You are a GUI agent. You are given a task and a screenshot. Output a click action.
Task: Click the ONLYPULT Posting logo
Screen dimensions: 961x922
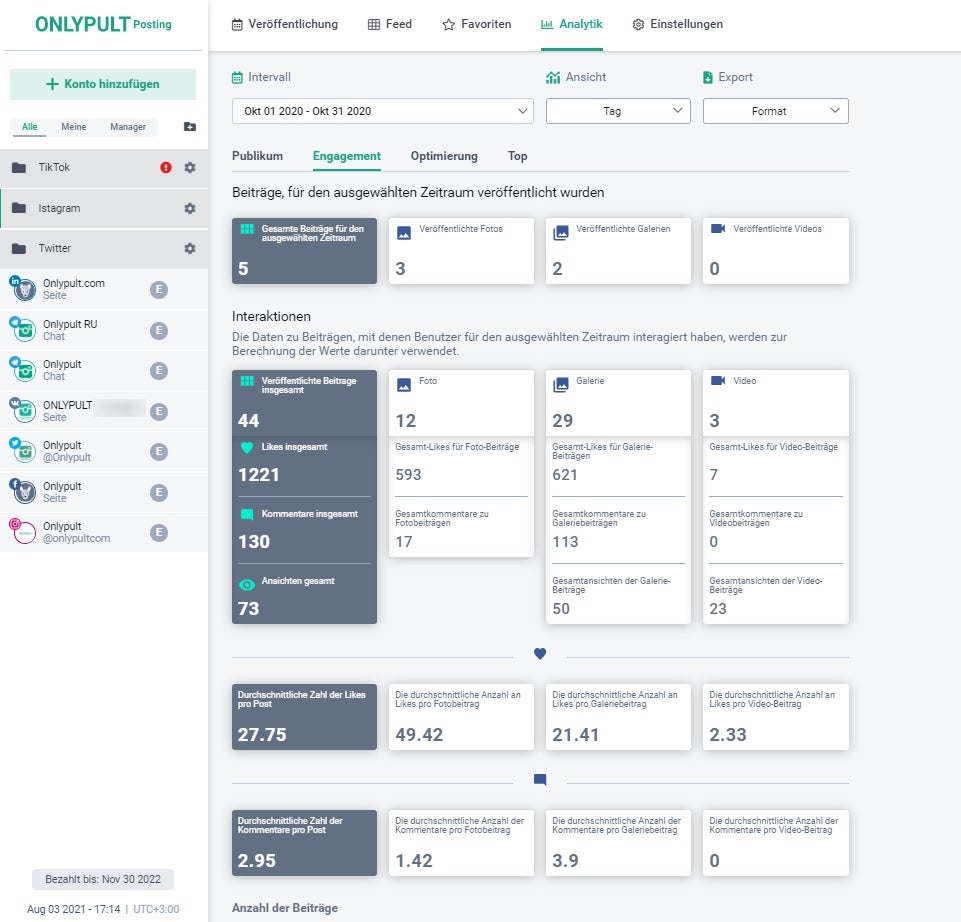coord(103,24)
